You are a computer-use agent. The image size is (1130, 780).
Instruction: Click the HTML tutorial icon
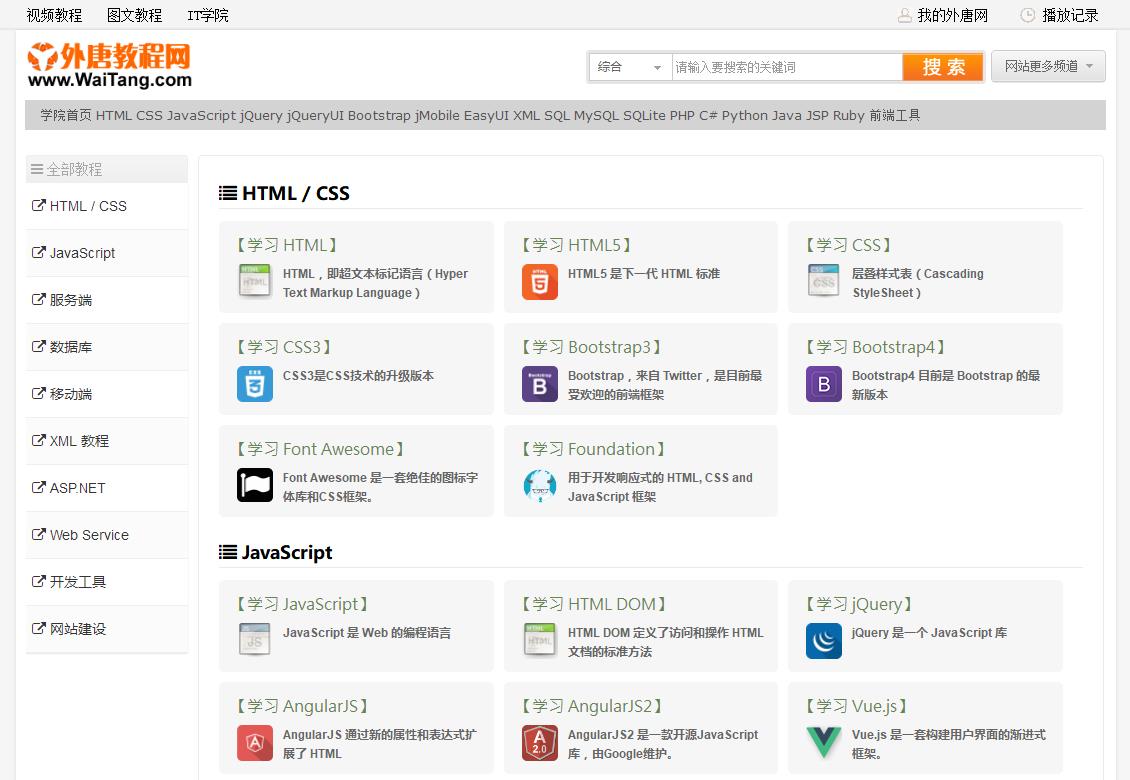pyautogui.click(x=254, y=281)
